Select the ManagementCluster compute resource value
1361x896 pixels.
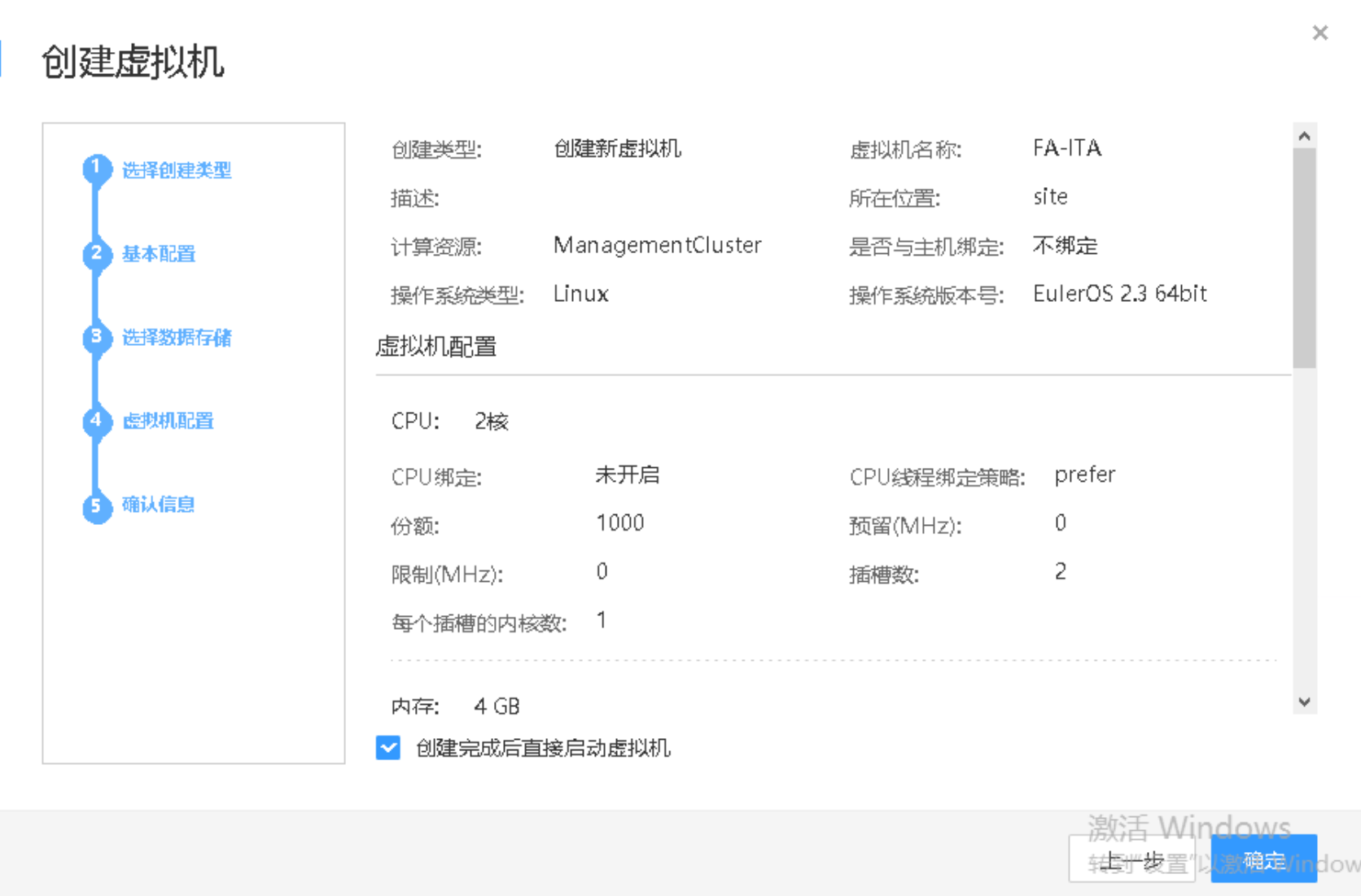coord(657,245)
